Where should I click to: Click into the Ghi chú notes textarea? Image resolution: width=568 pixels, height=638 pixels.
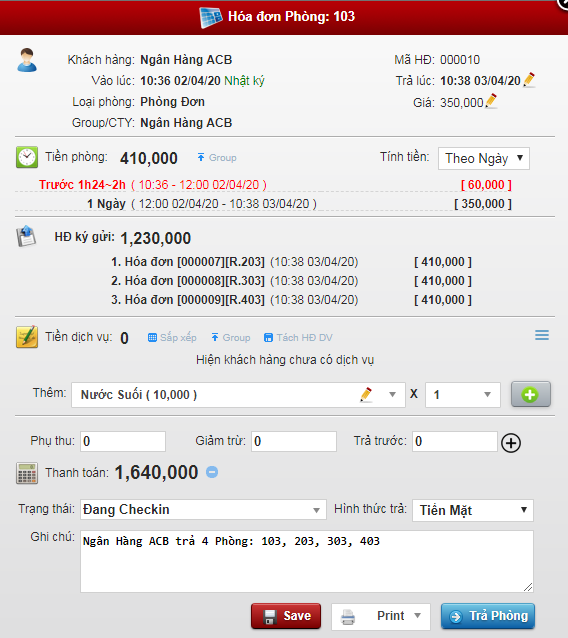tap(306, 561)
